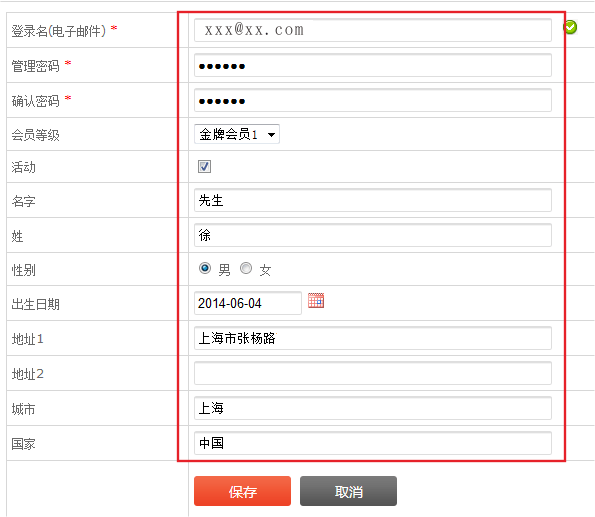The image size is (595, 517).
Task: Focus the login email input field
Action: click(x=373, y=30)
